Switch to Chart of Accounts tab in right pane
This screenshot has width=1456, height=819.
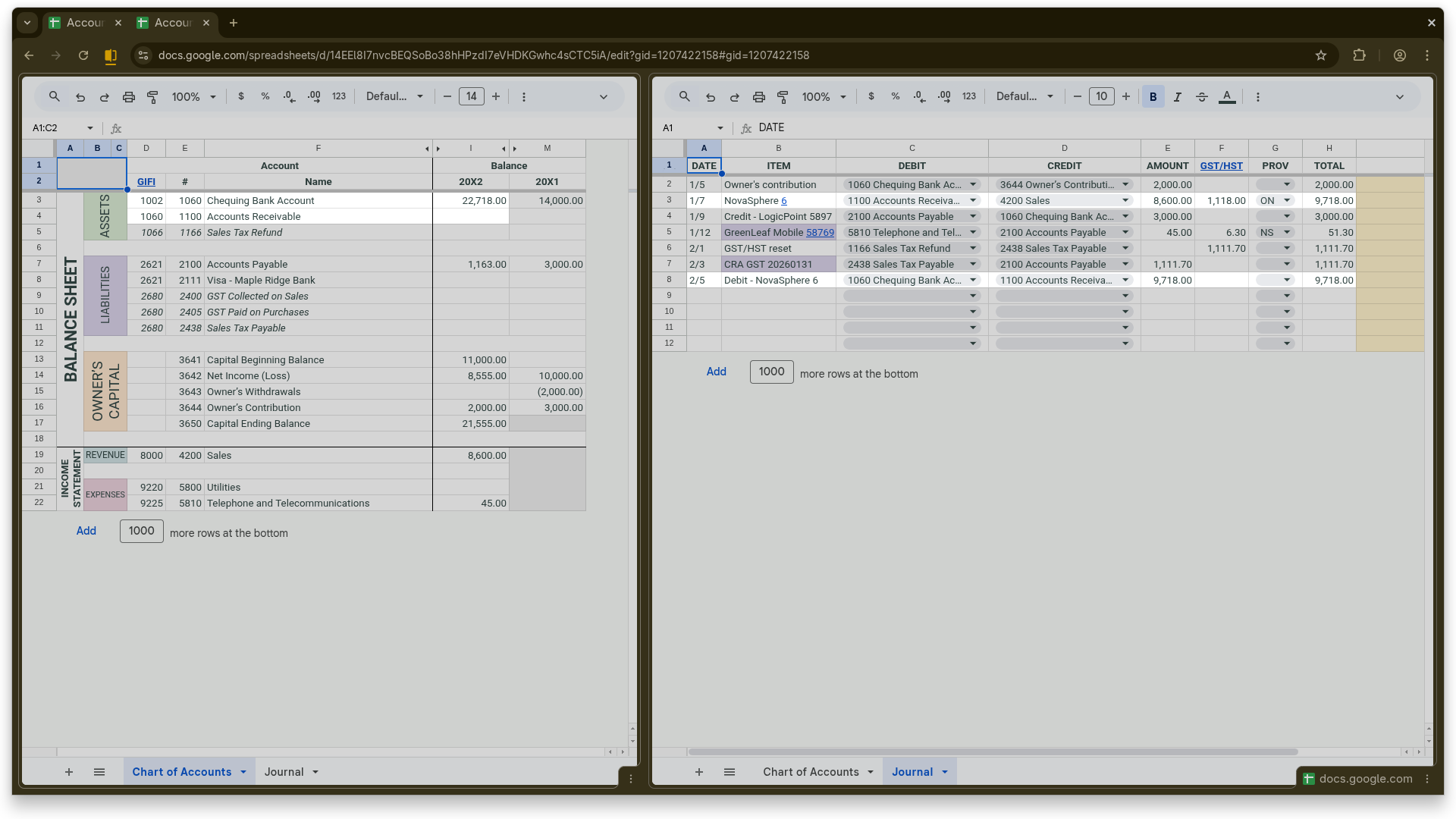pyautogui.click(x=811, y=772)
